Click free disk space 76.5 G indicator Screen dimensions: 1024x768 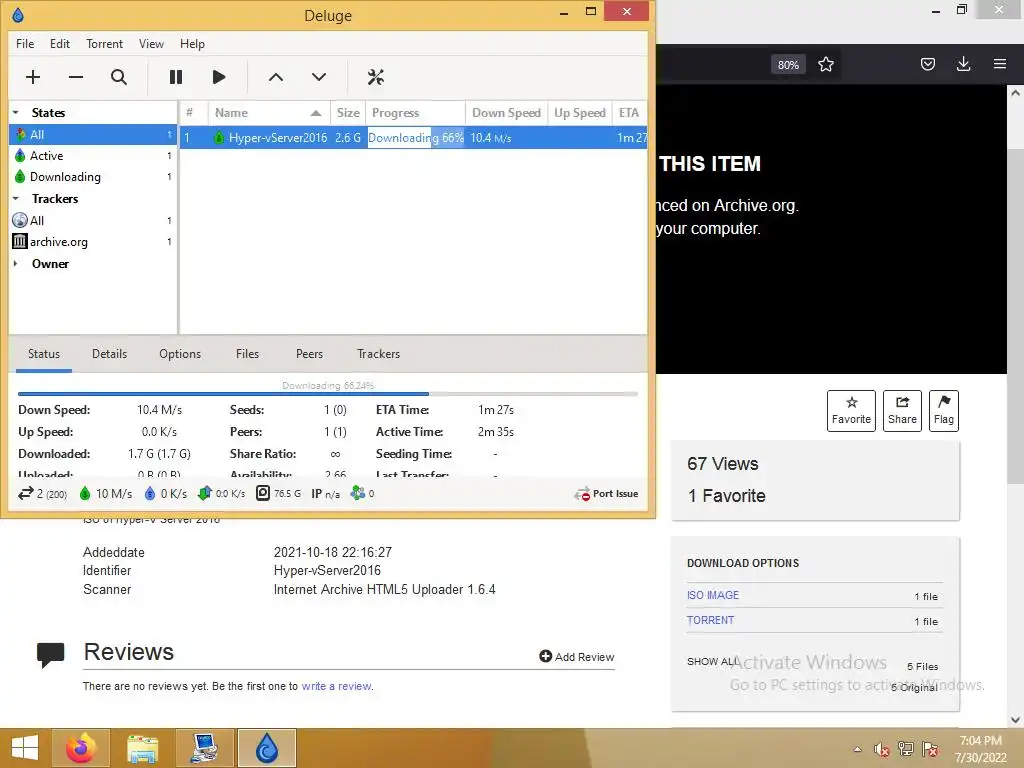[x=278, y=494]
